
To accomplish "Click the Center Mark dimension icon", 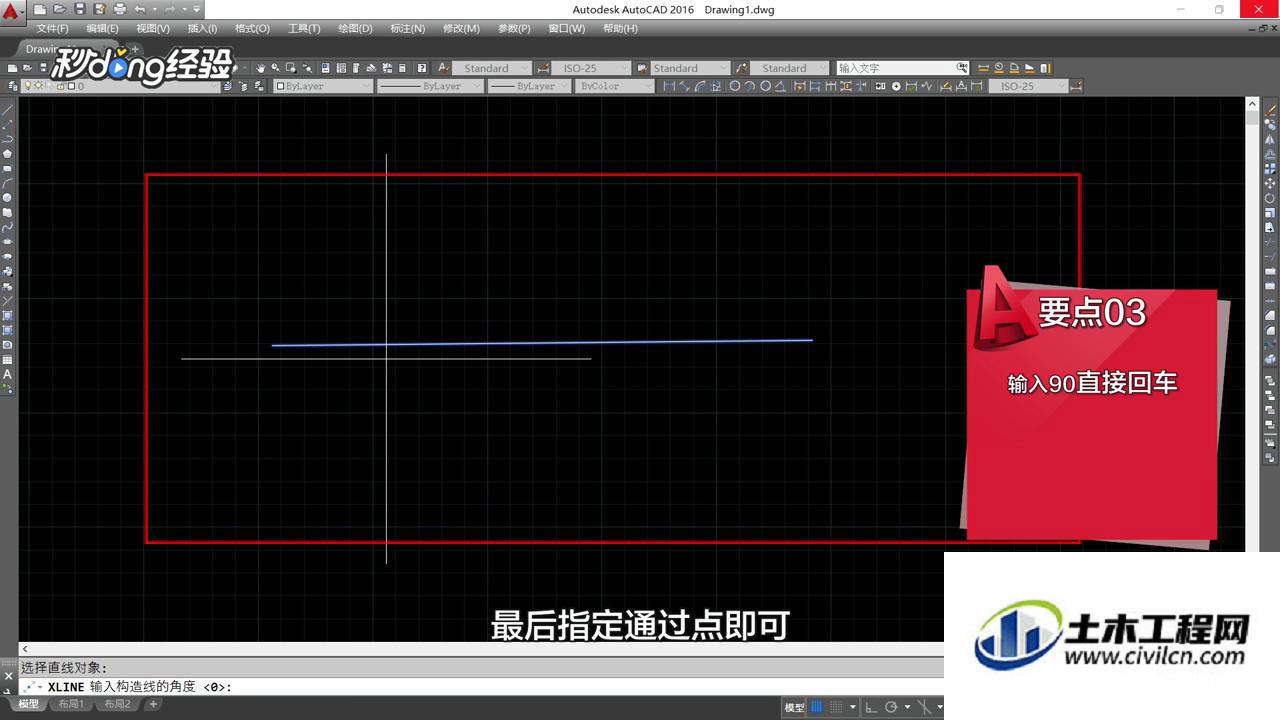I will (896, 86).
